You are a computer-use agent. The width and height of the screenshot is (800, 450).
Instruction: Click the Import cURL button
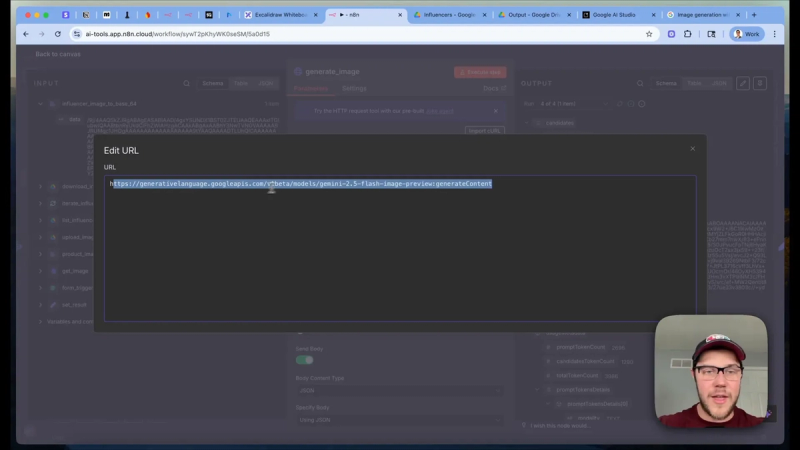click(x=484, y=131)
